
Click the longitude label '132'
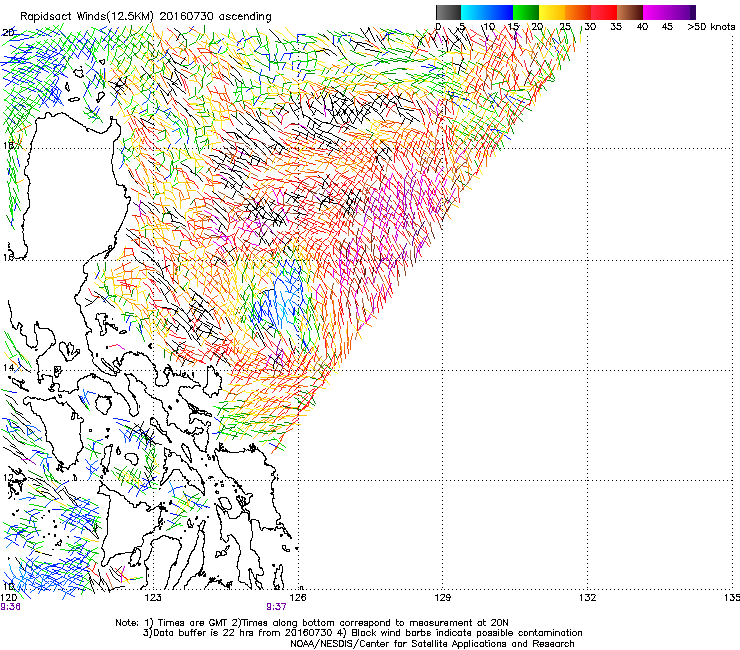coord(587,598)
